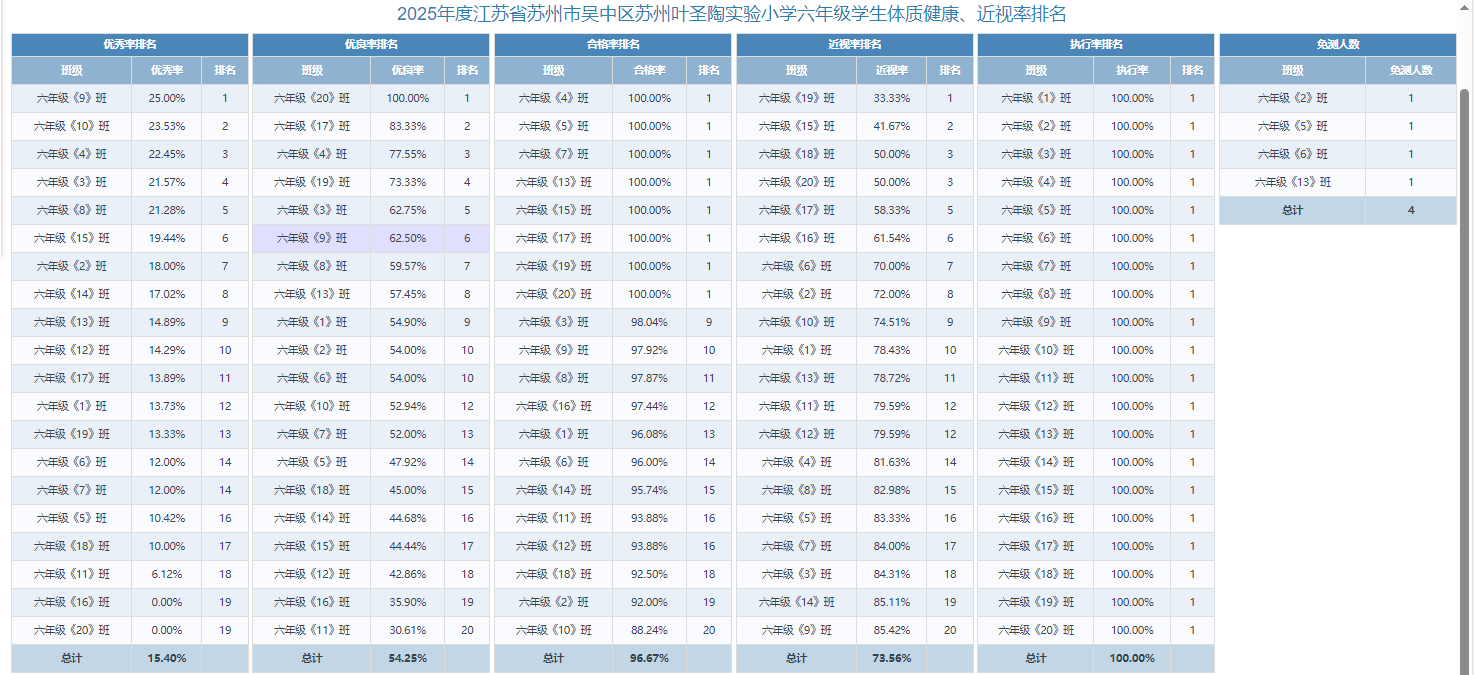Select the 执行率排名 table header

[x=1095, y=45]
